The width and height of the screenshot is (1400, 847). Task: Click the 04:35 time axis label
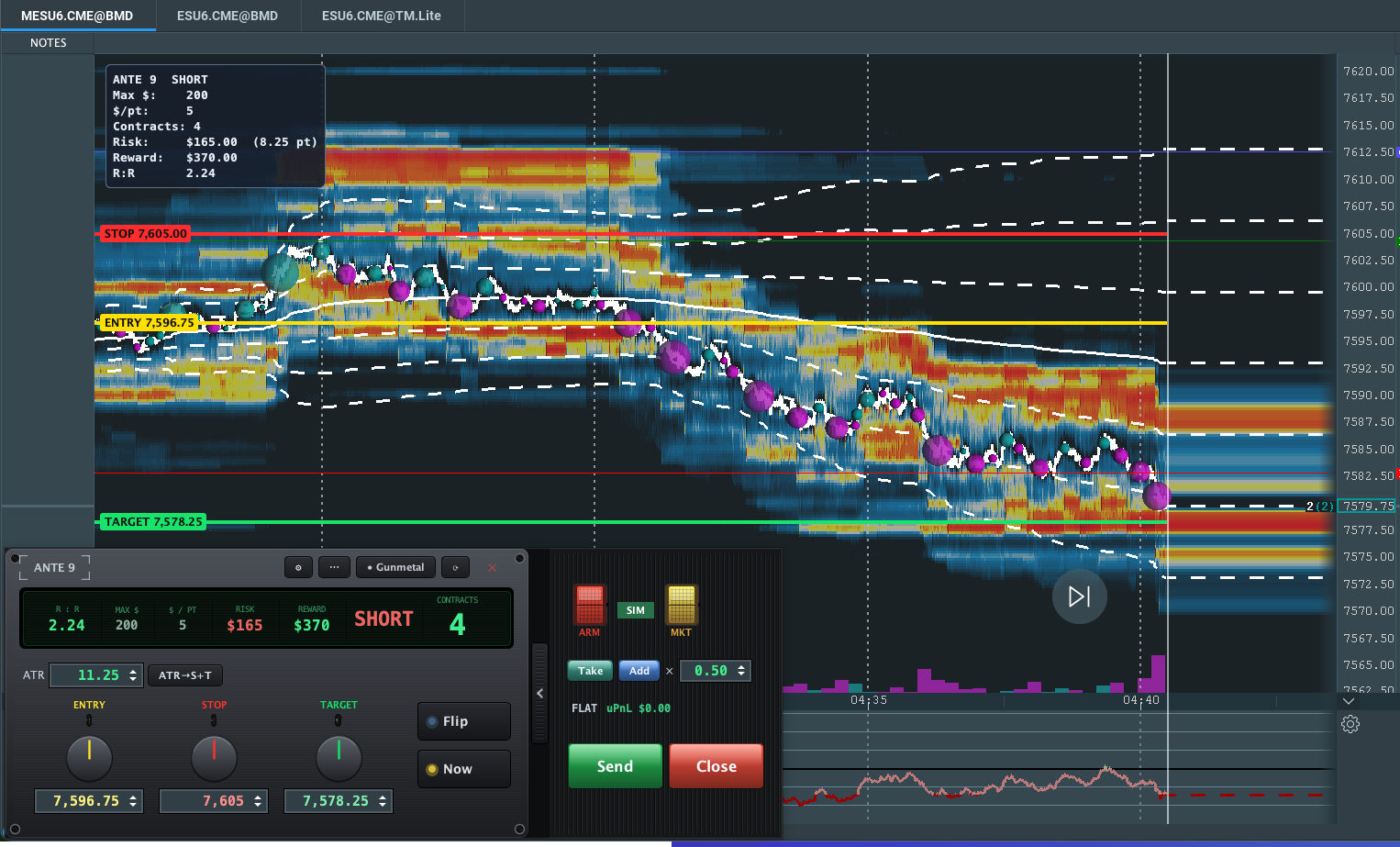868,700
